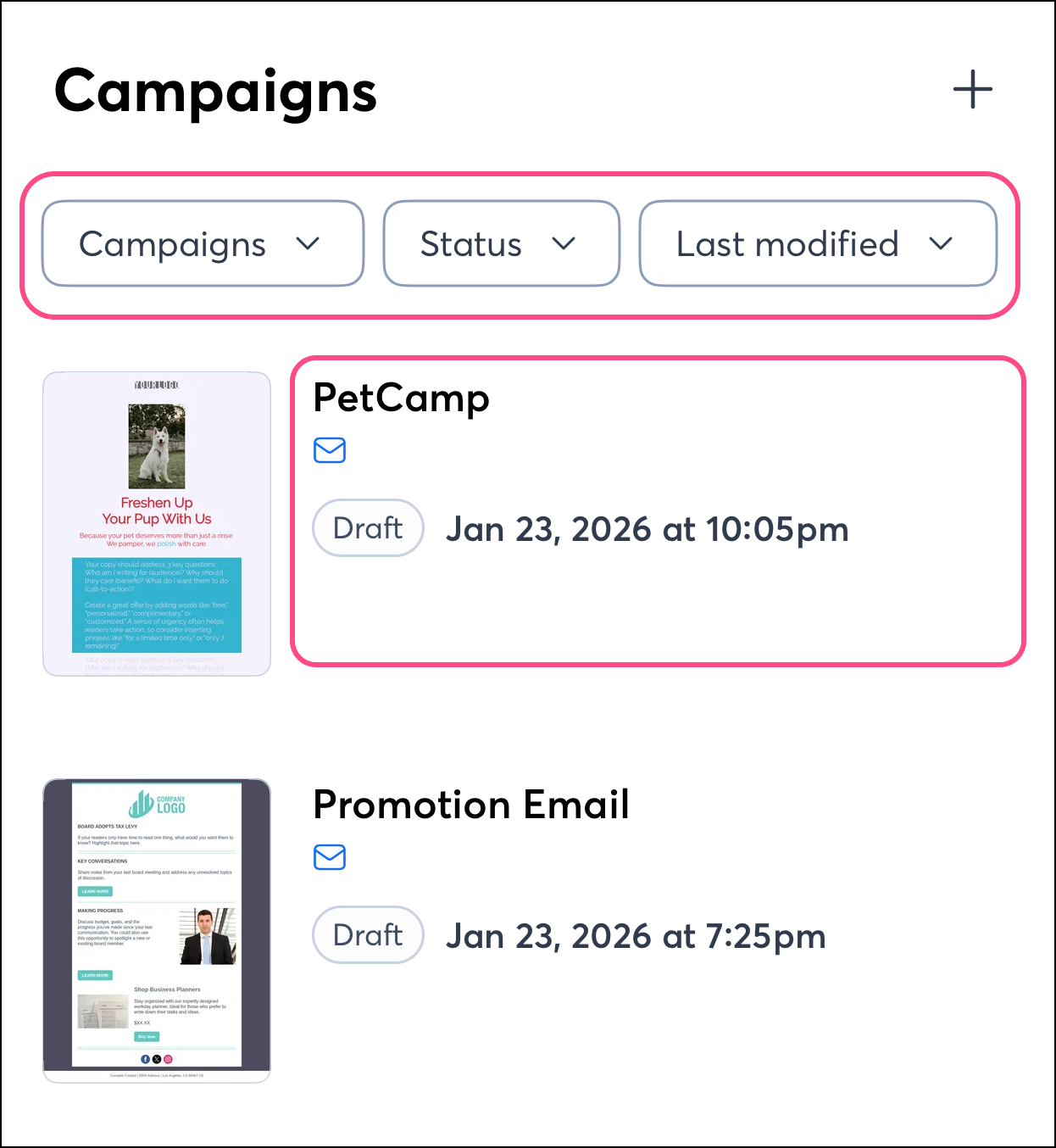1056x1148 pixels.
Task: Expand the Status filter
Action: [501, 243]
